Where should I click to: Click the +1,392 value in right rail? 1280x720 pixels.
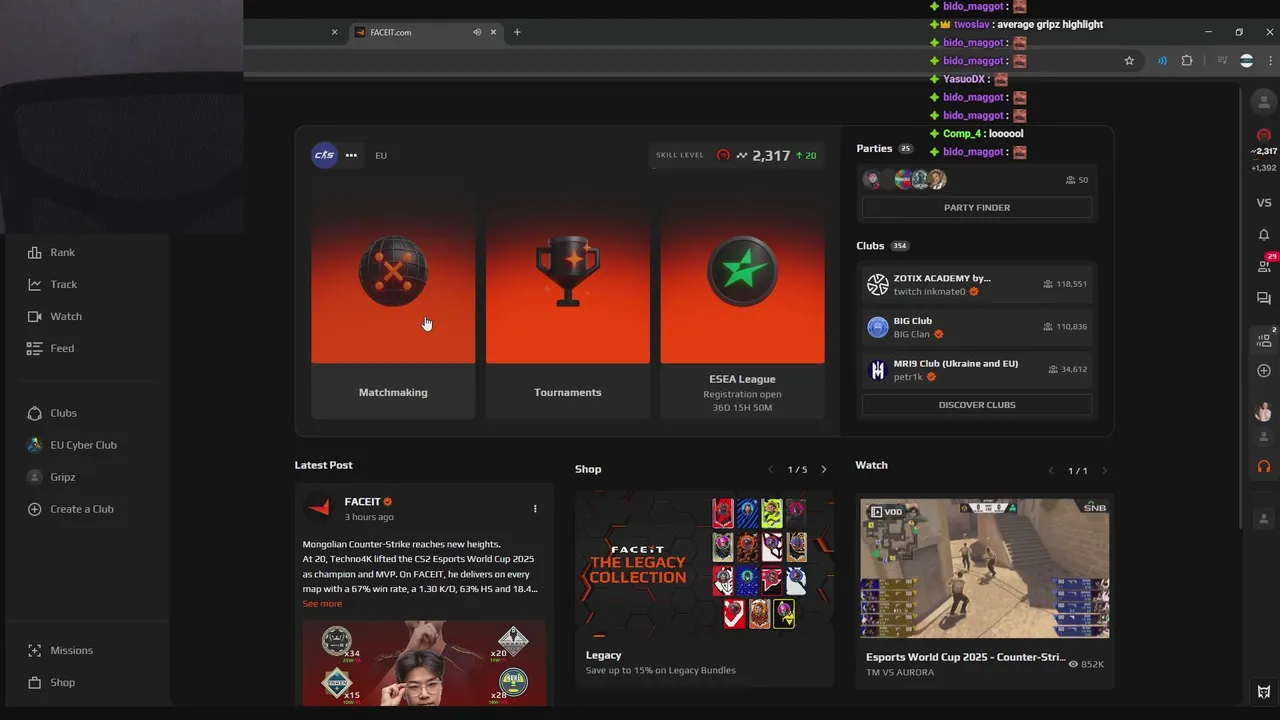pos(1264,168)
